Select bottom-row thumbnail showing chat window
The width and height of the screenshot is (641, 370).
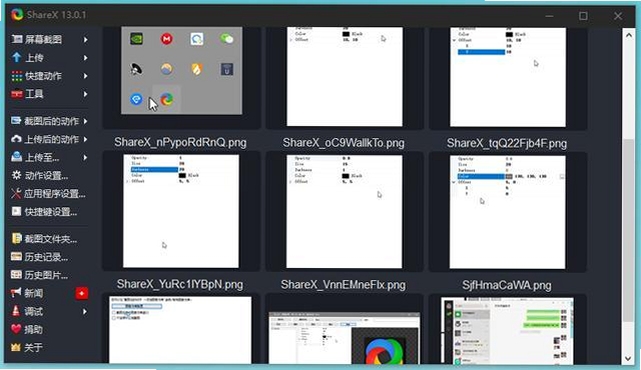[x=507, y=330]
